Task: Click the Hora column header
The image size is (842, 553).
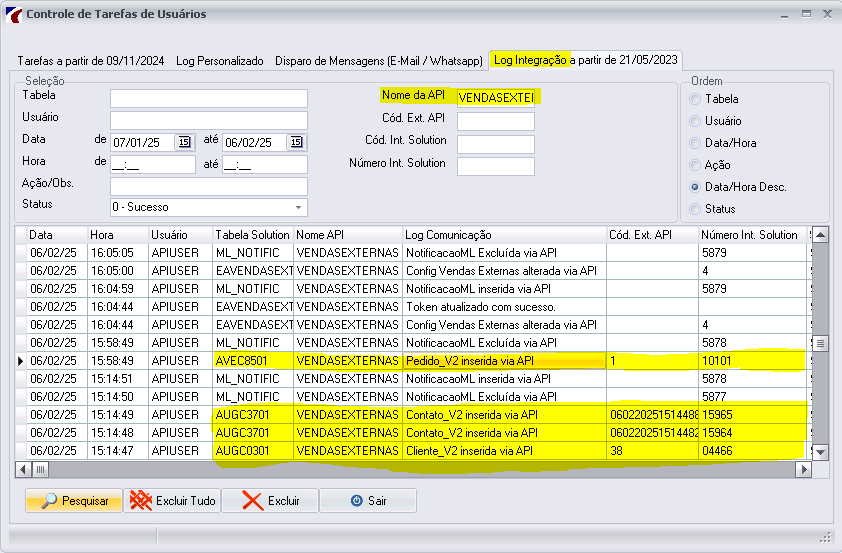Action: pos(118,235)
